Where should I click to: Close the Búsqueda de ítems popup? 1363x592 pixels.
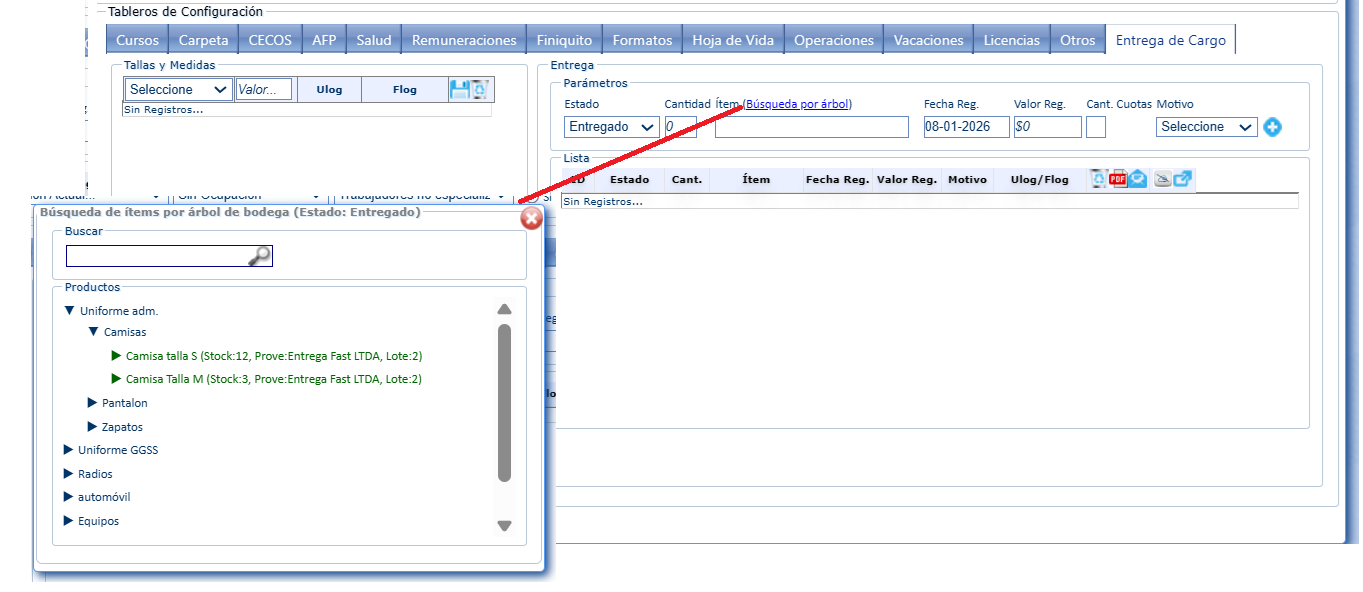pyautogui.click(x=532, y=218)
